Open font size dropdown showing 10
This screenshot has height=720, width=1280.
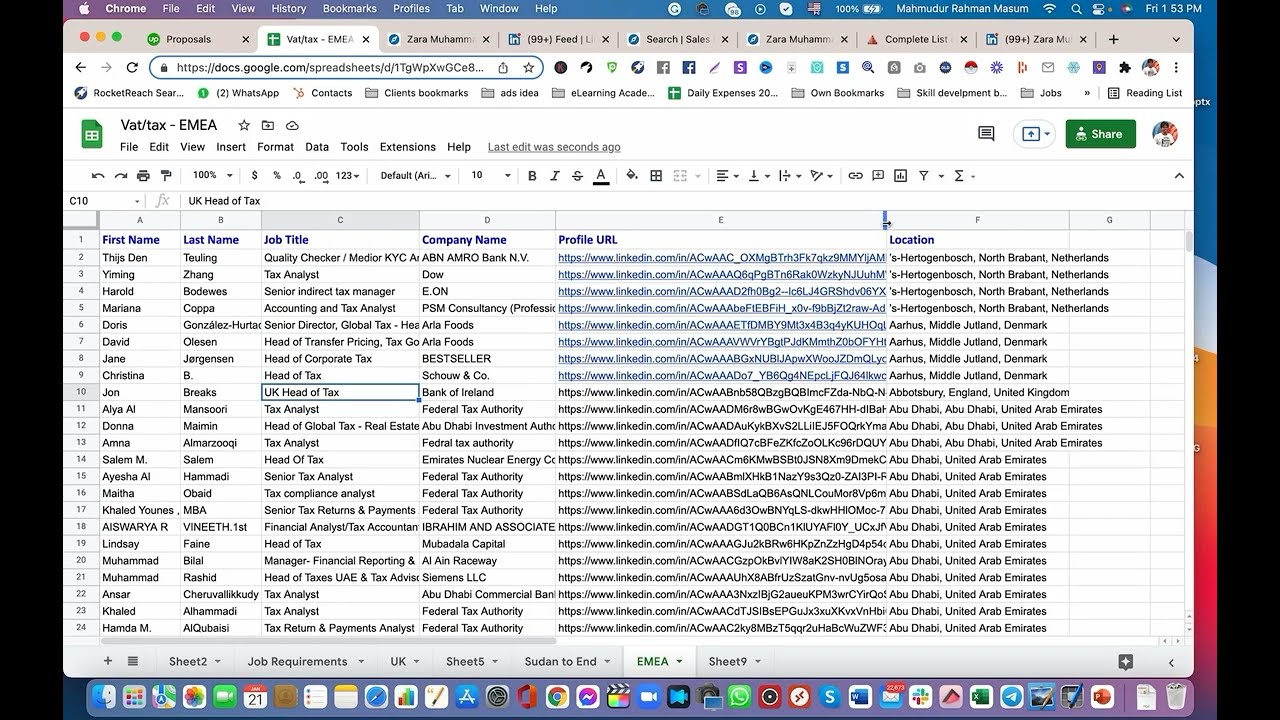(x=490, y=176)
